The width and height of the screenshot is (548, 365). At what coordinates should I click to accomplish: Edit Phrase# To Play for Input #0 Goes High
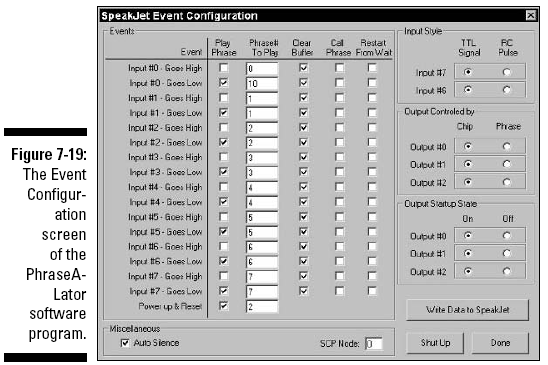pyautogui.click(x=262, y=69)
